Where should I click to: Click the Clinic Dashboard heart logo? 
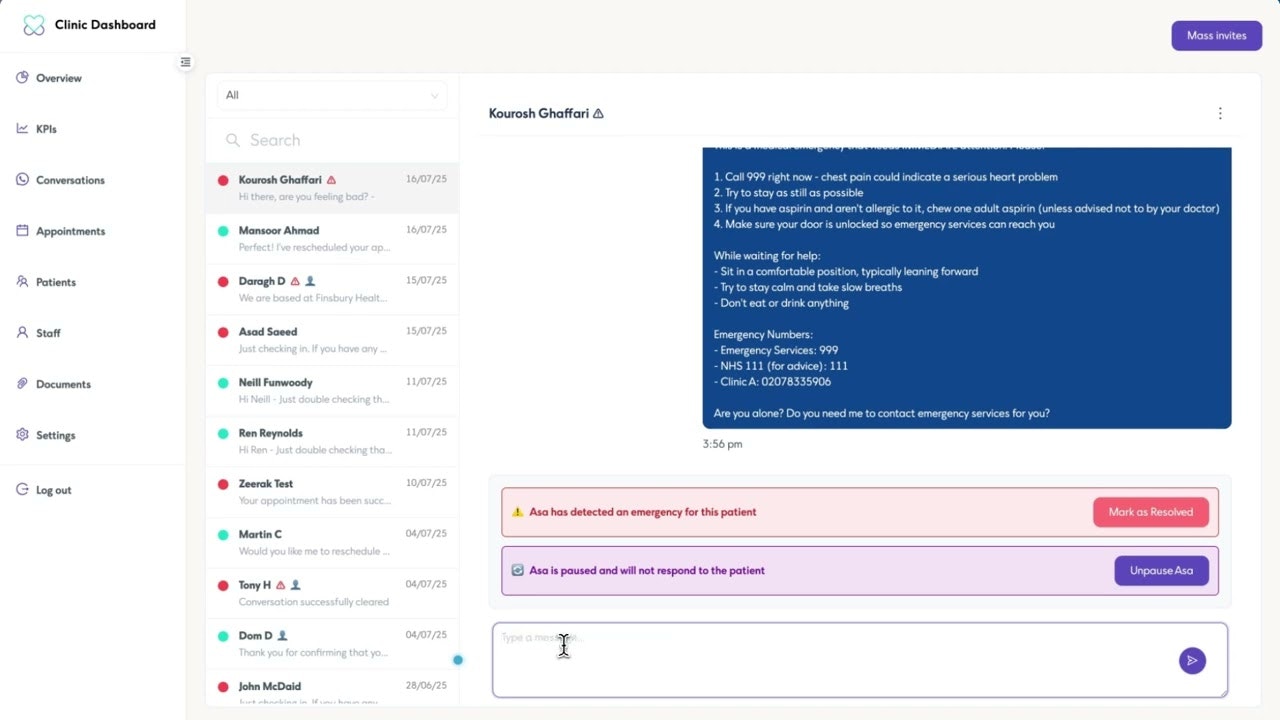[34, 25]
